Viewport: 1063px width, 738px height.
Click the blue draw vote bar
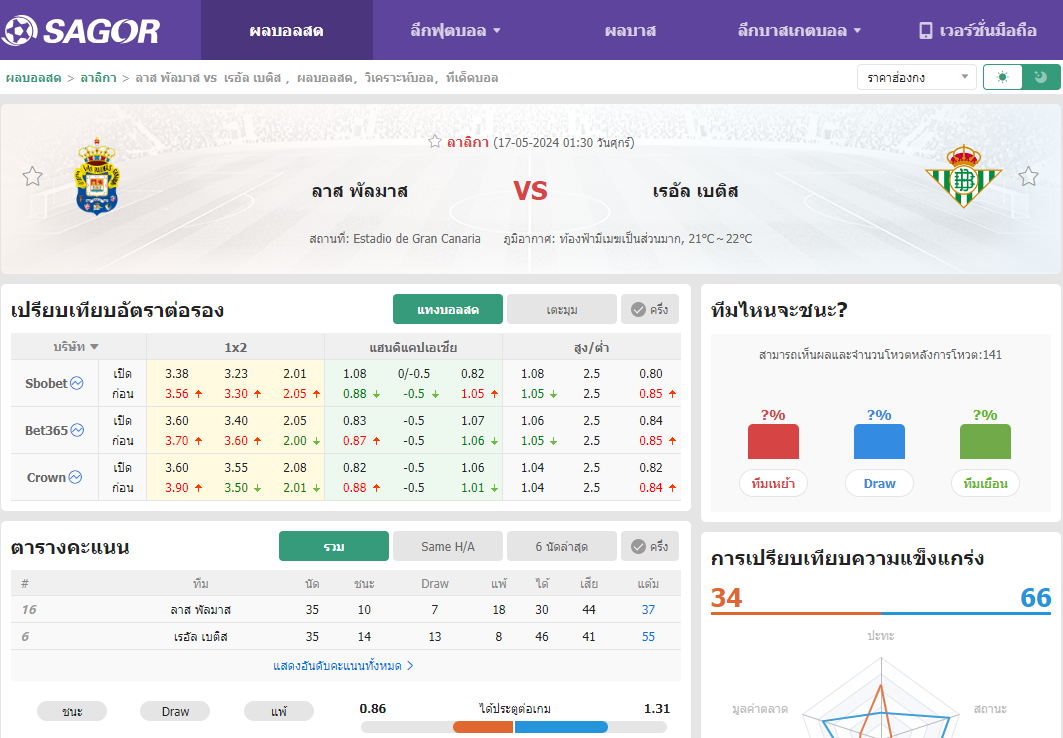click(879, 442)
